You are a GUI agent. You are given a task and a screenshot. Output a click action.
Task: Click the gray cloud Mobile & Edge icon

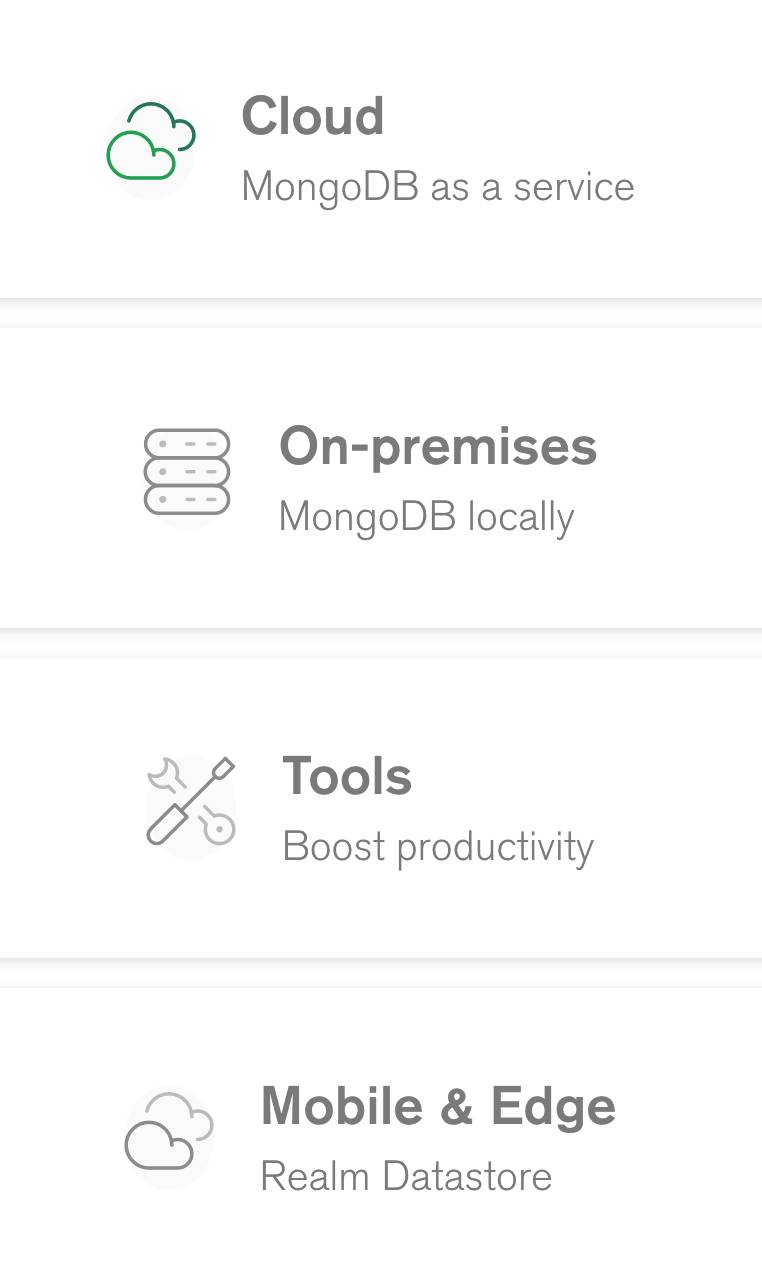point(169,1131)
